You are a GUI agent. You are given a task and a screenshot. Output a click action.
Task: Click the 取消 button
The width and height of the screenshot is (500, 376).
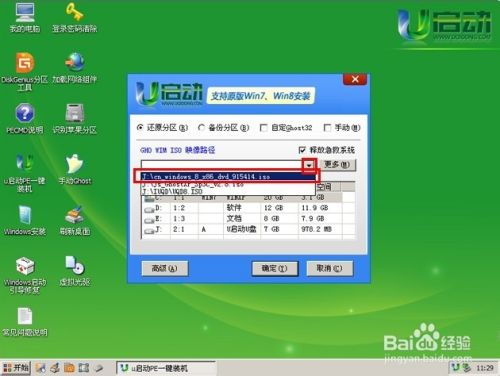tap(329, 268)
